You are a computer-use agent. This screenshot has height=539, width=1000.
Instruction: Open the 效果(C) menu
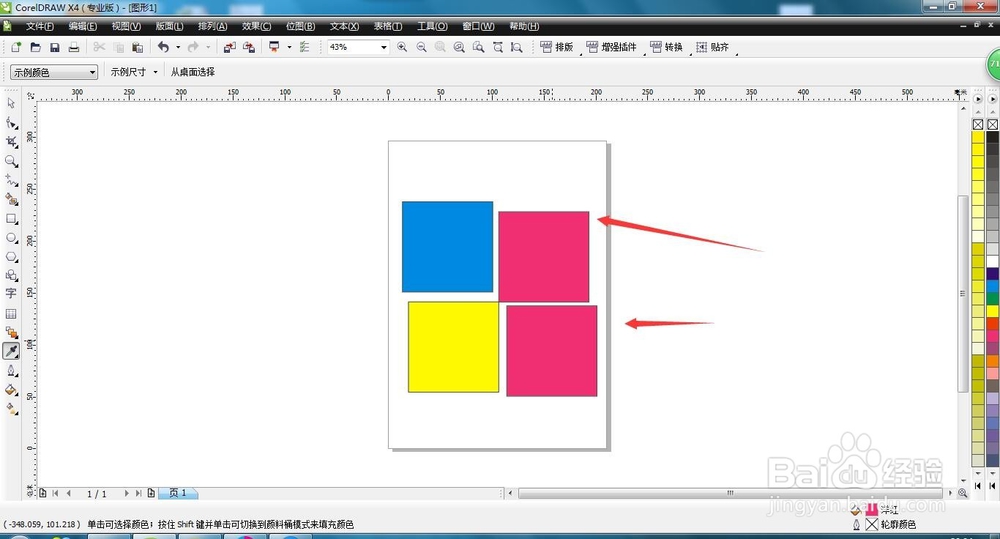coord(256,26)
